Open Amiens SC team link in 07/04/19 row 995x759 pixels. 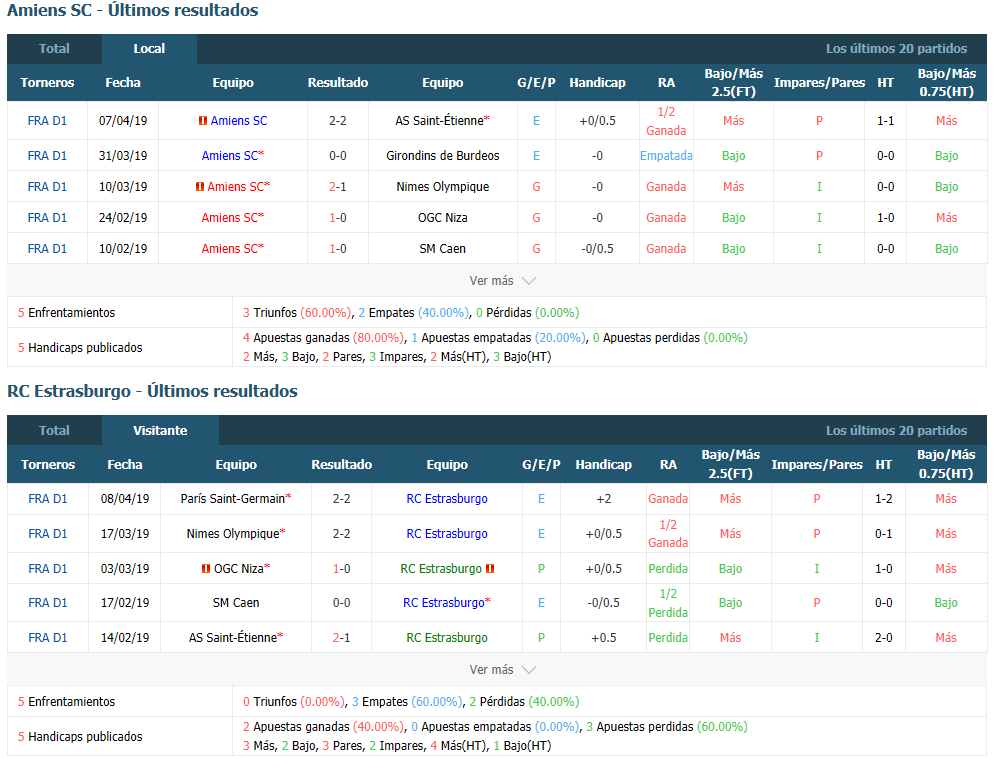(239, 121)
